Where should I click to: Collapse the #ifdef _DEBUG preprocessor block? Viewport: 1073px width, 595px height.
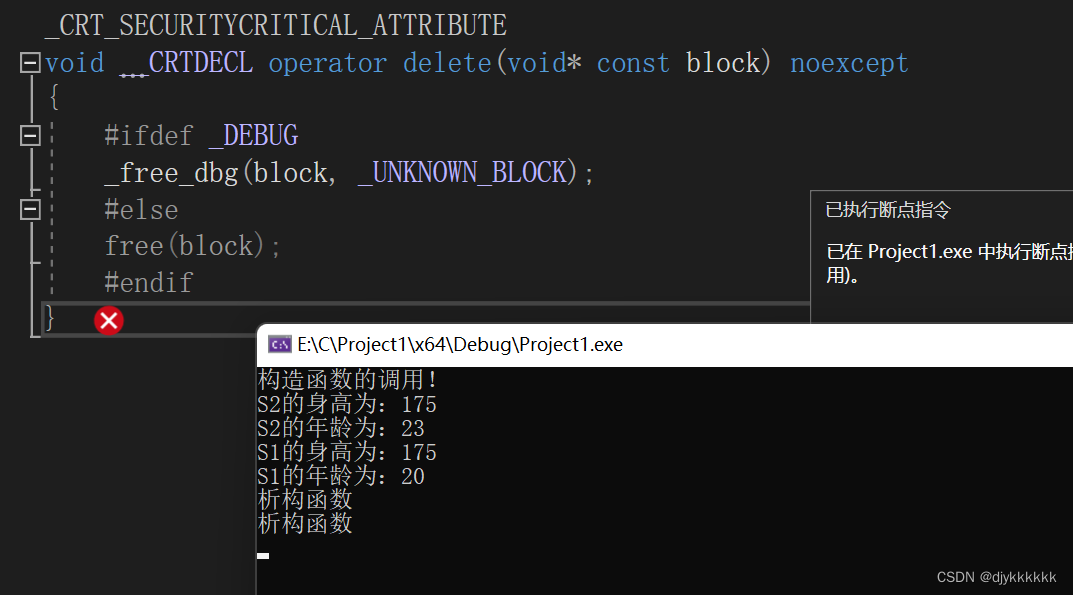(29, 135)
